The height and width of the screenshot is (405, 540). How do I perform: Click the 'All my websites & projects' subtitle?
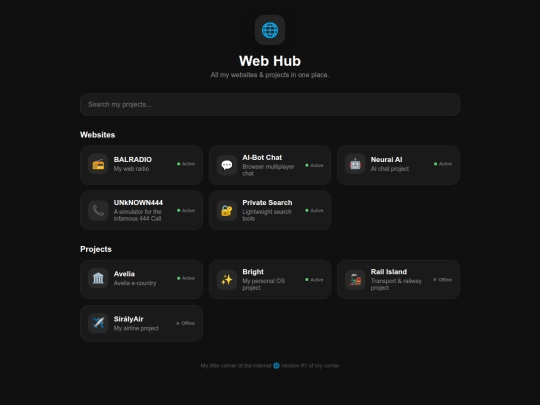[270, 75]
